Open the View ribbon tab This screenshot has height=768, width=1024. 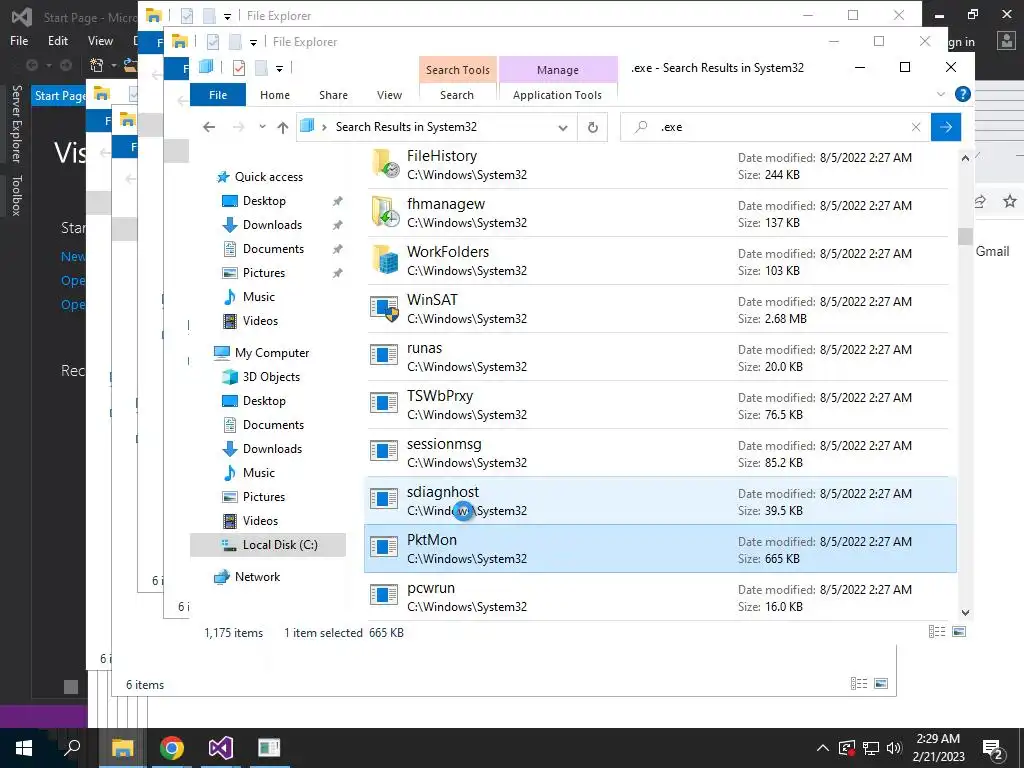tap(389, 95)
